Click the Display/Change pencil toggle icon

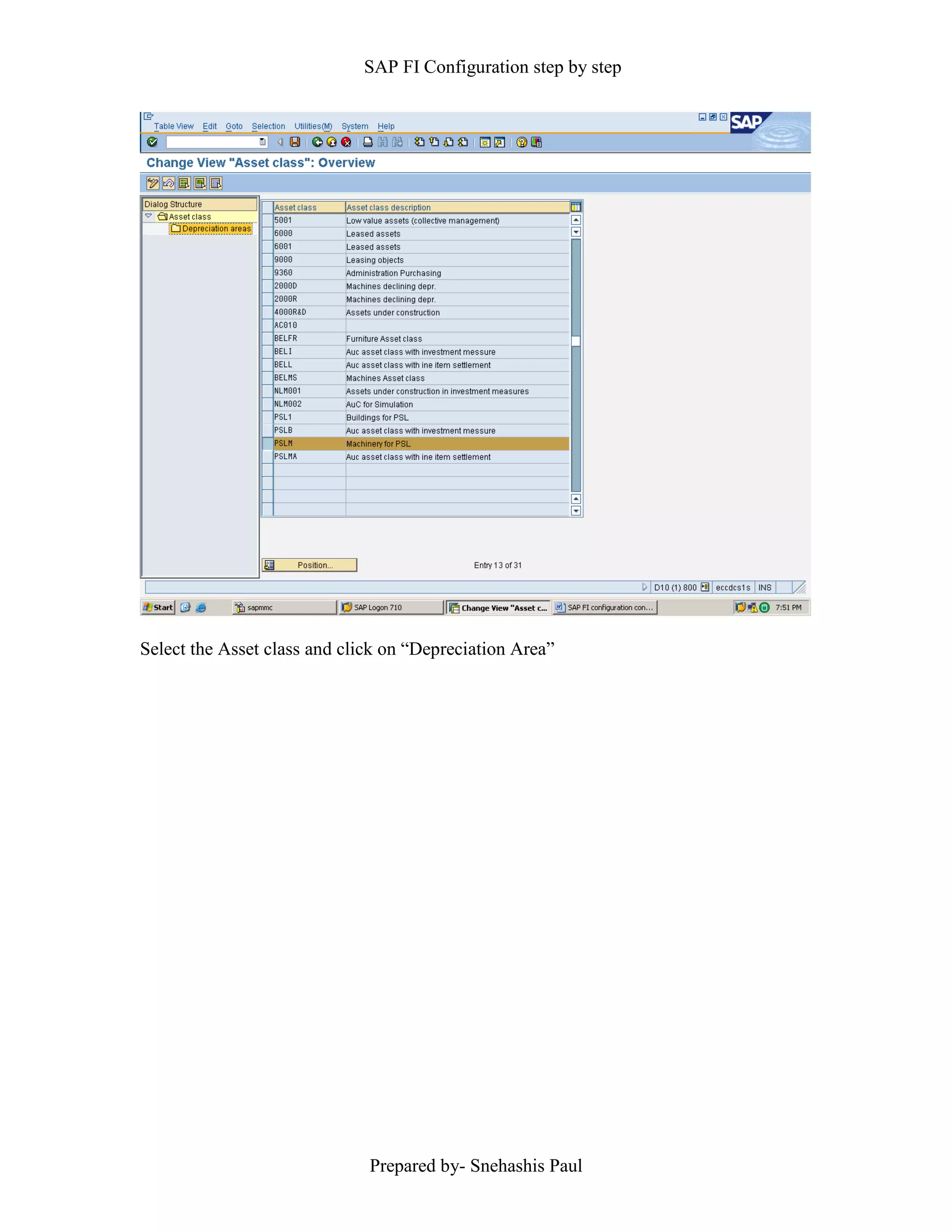(x=152, y=183)
